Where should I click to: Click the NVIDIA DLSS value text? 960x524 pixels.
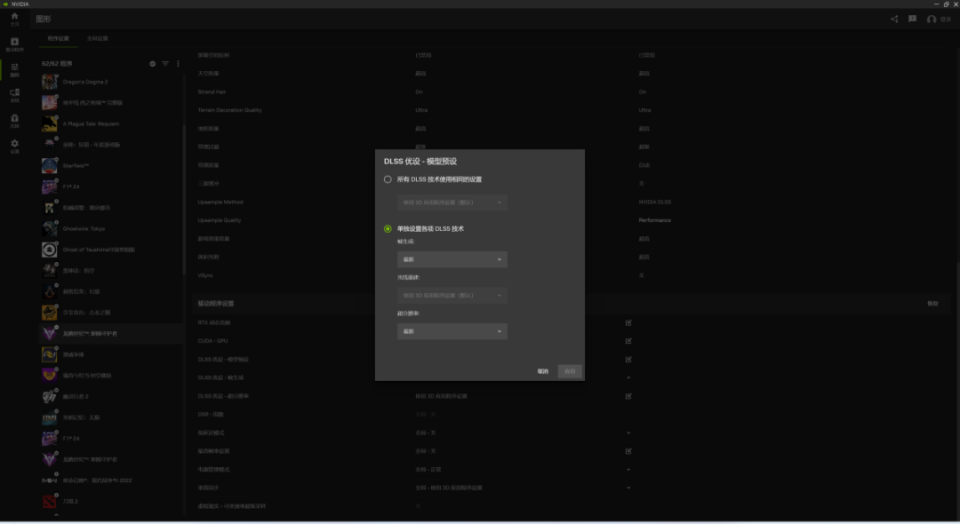tap(654, 202)
